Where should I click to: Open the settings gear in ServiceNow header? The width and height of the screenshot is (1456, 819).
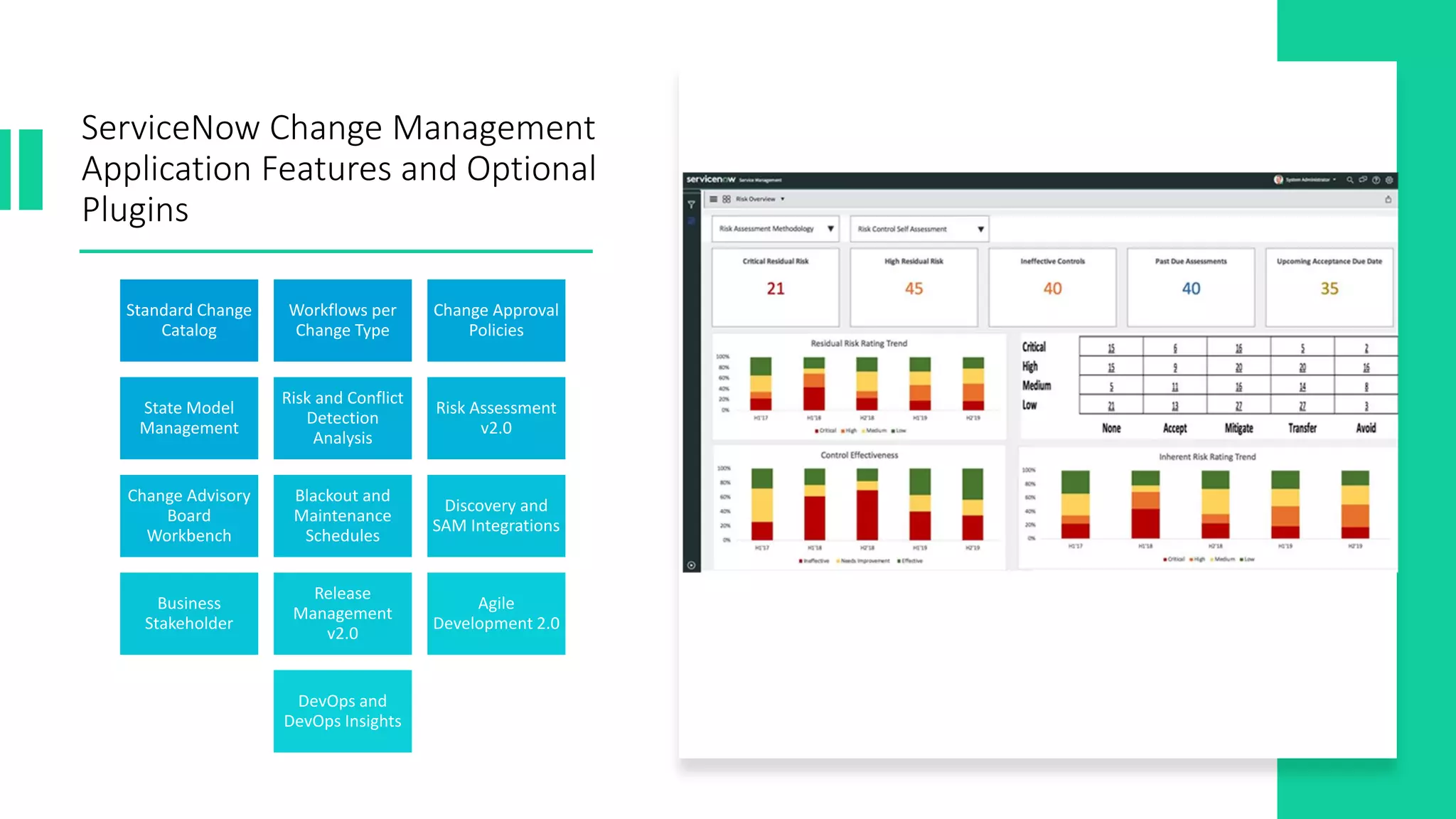(x=1389, y=180)
